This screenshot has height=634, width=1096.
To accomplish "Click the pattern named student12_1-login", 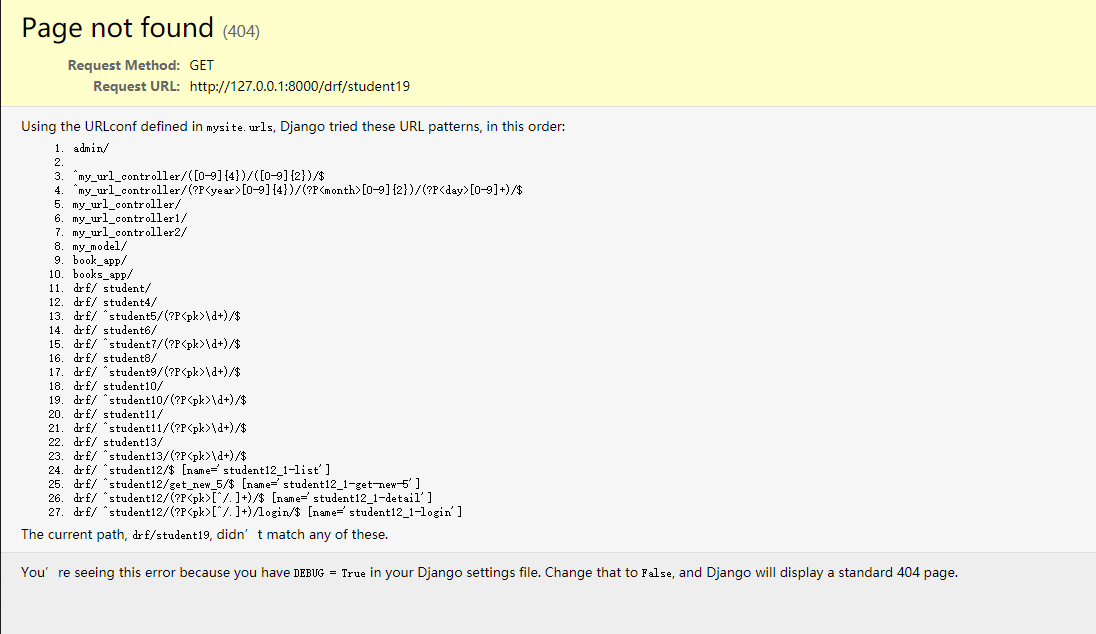I will pos(268,512).
